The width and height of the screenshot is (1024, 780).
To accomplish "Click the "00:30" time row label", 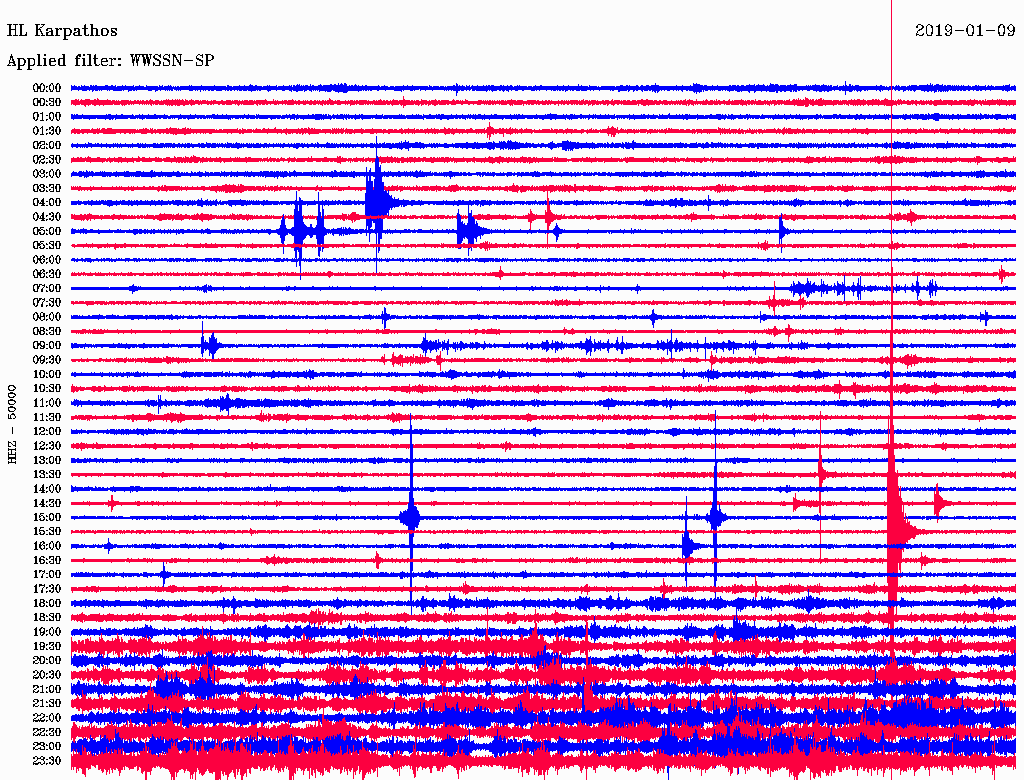I will pyautogui.click(x=47, y=103).
